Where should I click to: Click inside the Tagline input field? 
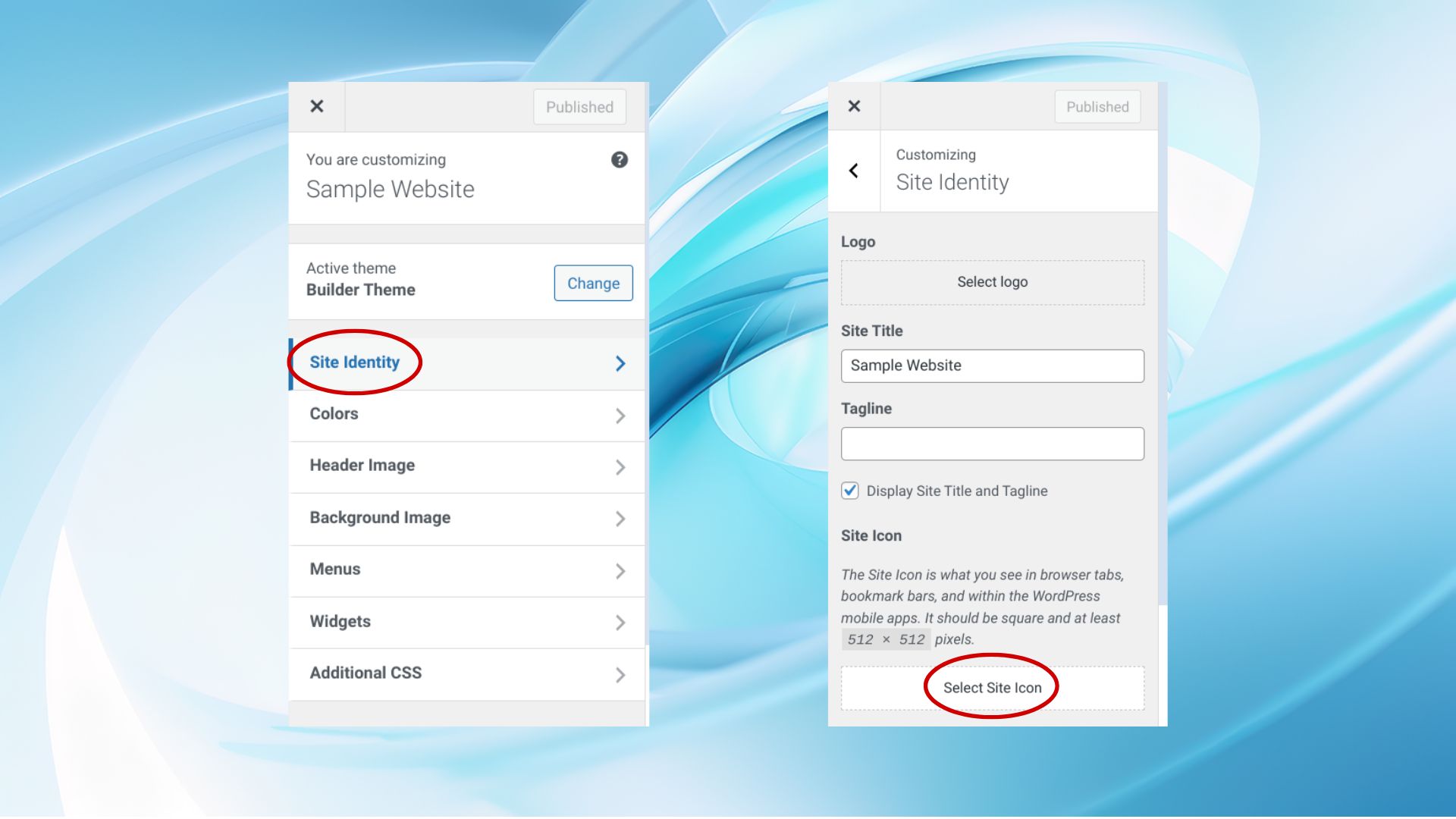pyautogui.click(x=992, y=443)
